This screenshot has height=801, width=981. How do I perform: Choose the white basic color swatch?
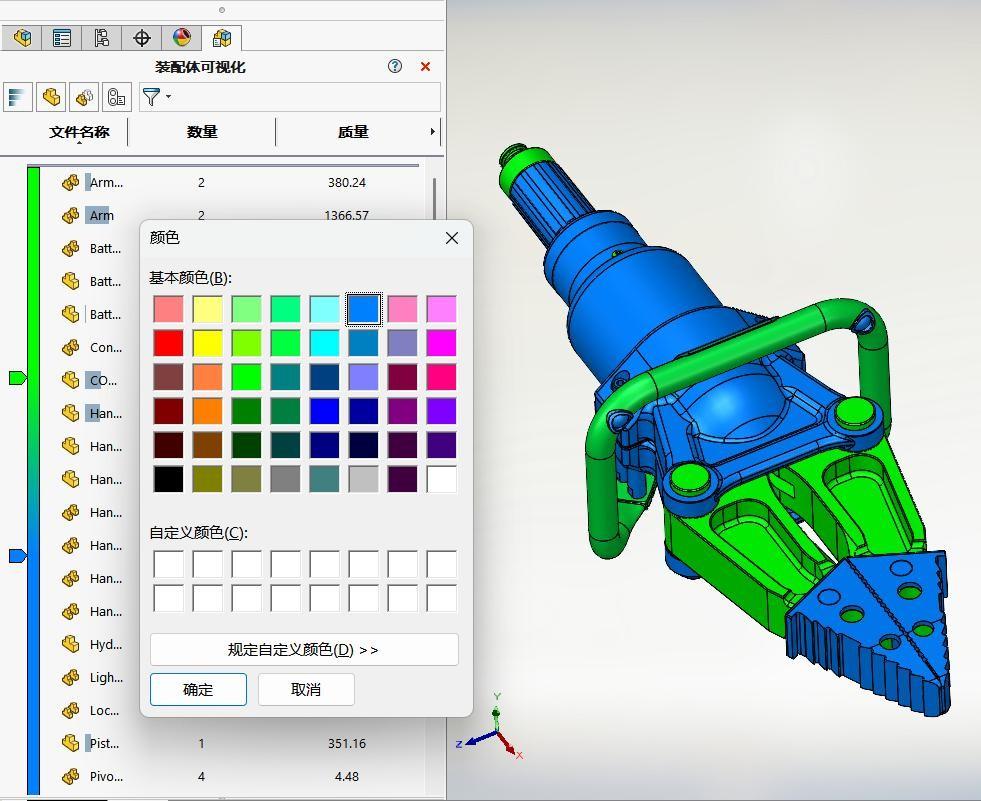[x=441, y=479]
